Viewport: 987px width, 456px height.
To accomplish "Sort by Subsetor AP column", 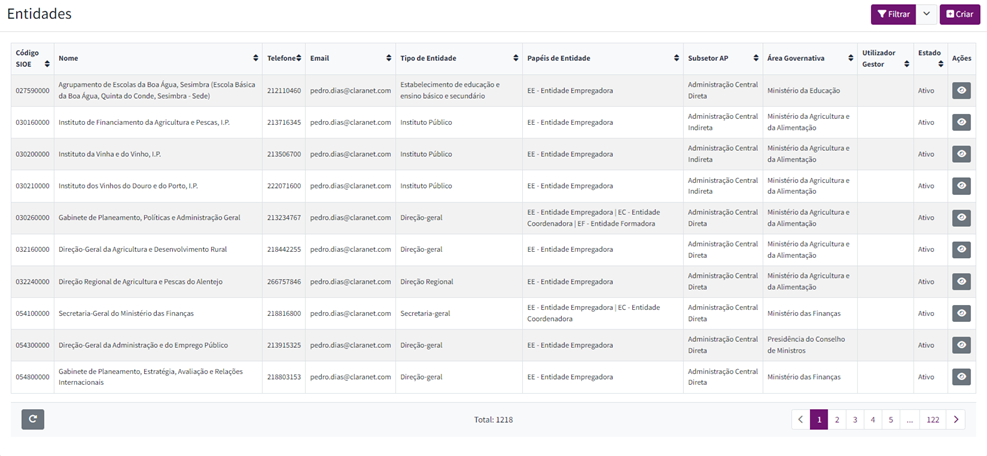I will pyautogui.click(x=756, y=58).
